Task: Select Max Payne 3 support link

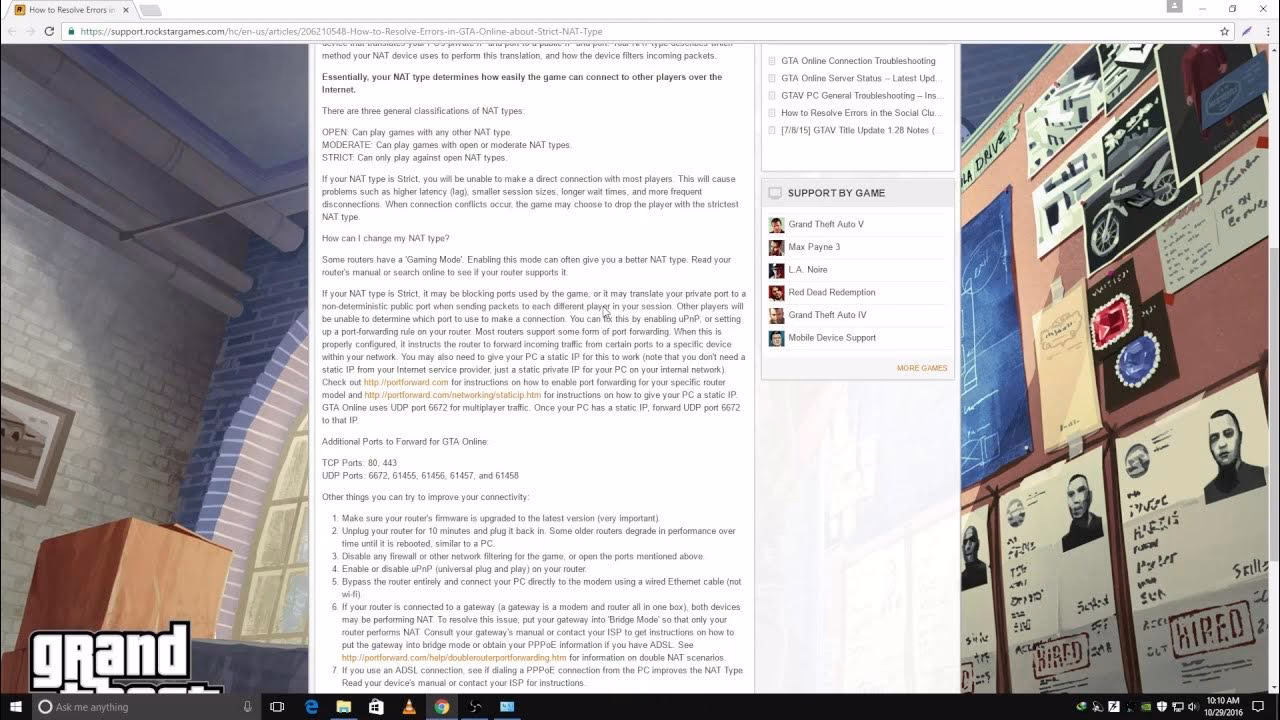Action: 814,247
